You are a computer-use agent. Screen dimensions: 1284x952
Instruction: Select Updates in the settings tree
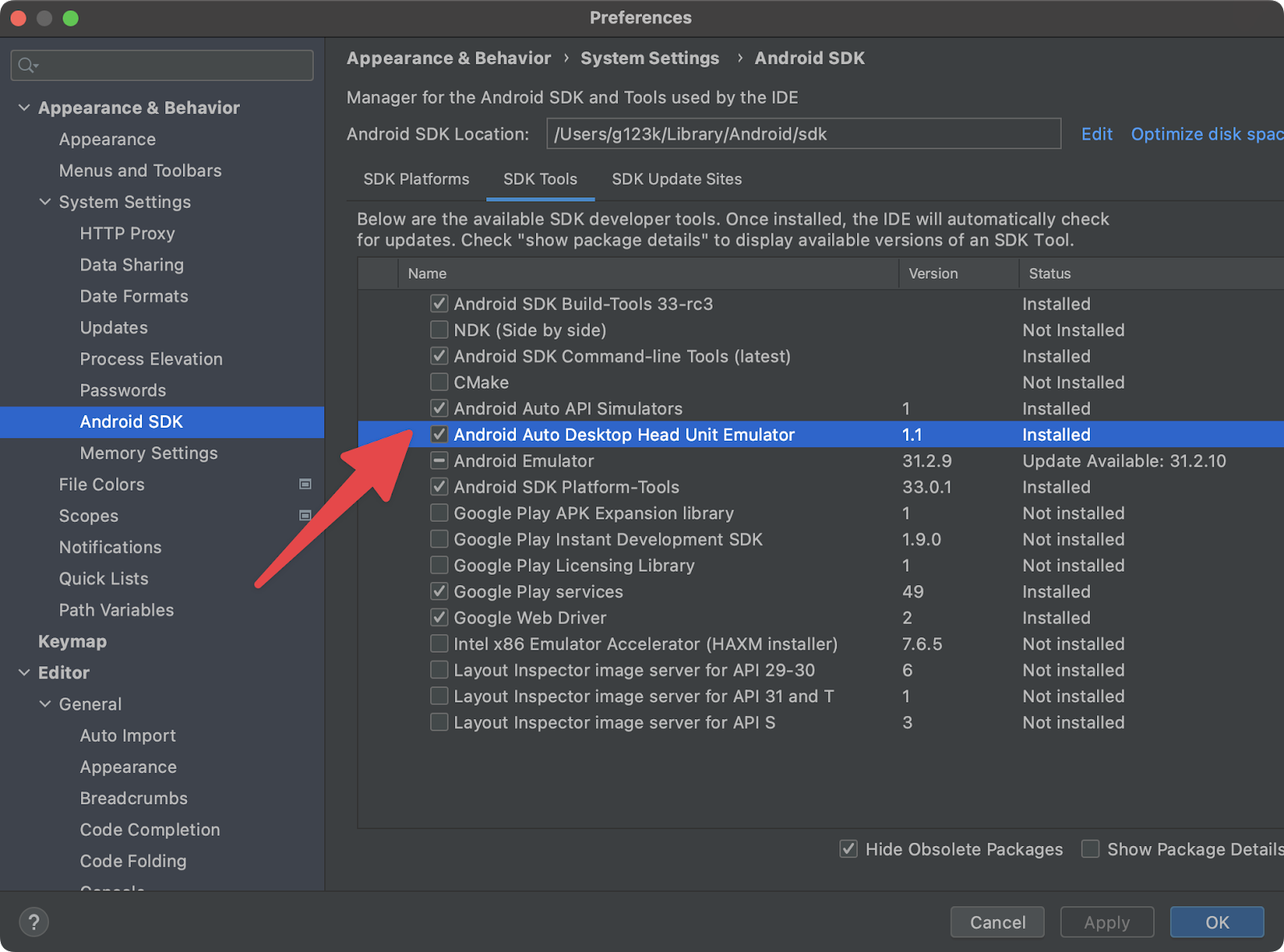(114, 328)
